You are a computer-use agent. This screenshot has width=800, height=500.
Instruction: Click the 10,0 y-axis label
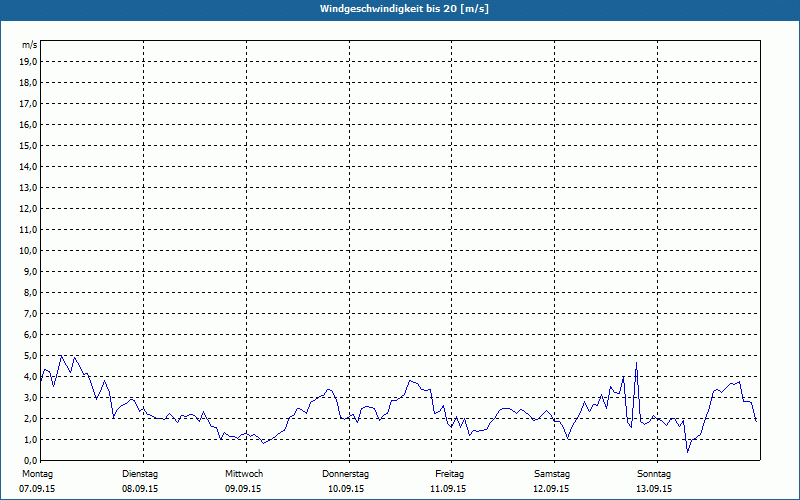(x=28, y=251)
